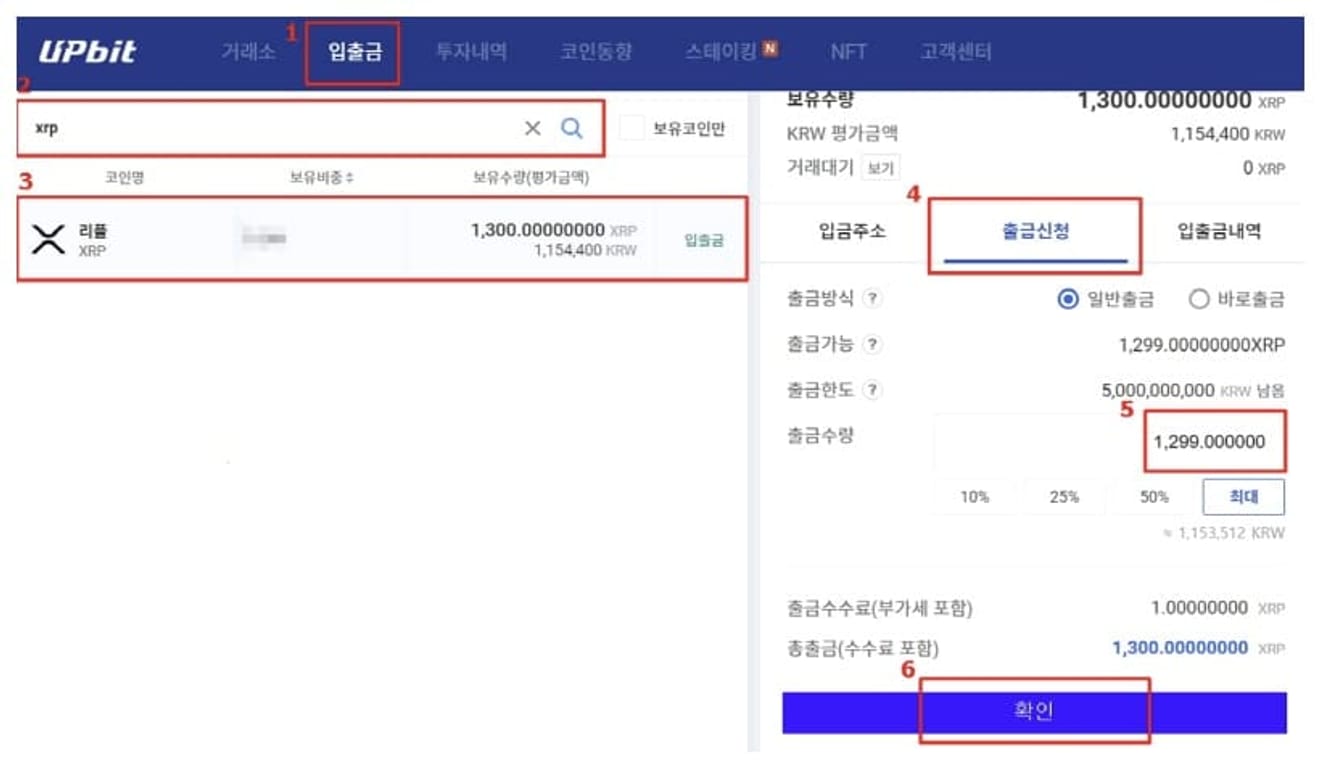Open the 코인동향 menu
The image size is (1320, 768).
point(596,51)
